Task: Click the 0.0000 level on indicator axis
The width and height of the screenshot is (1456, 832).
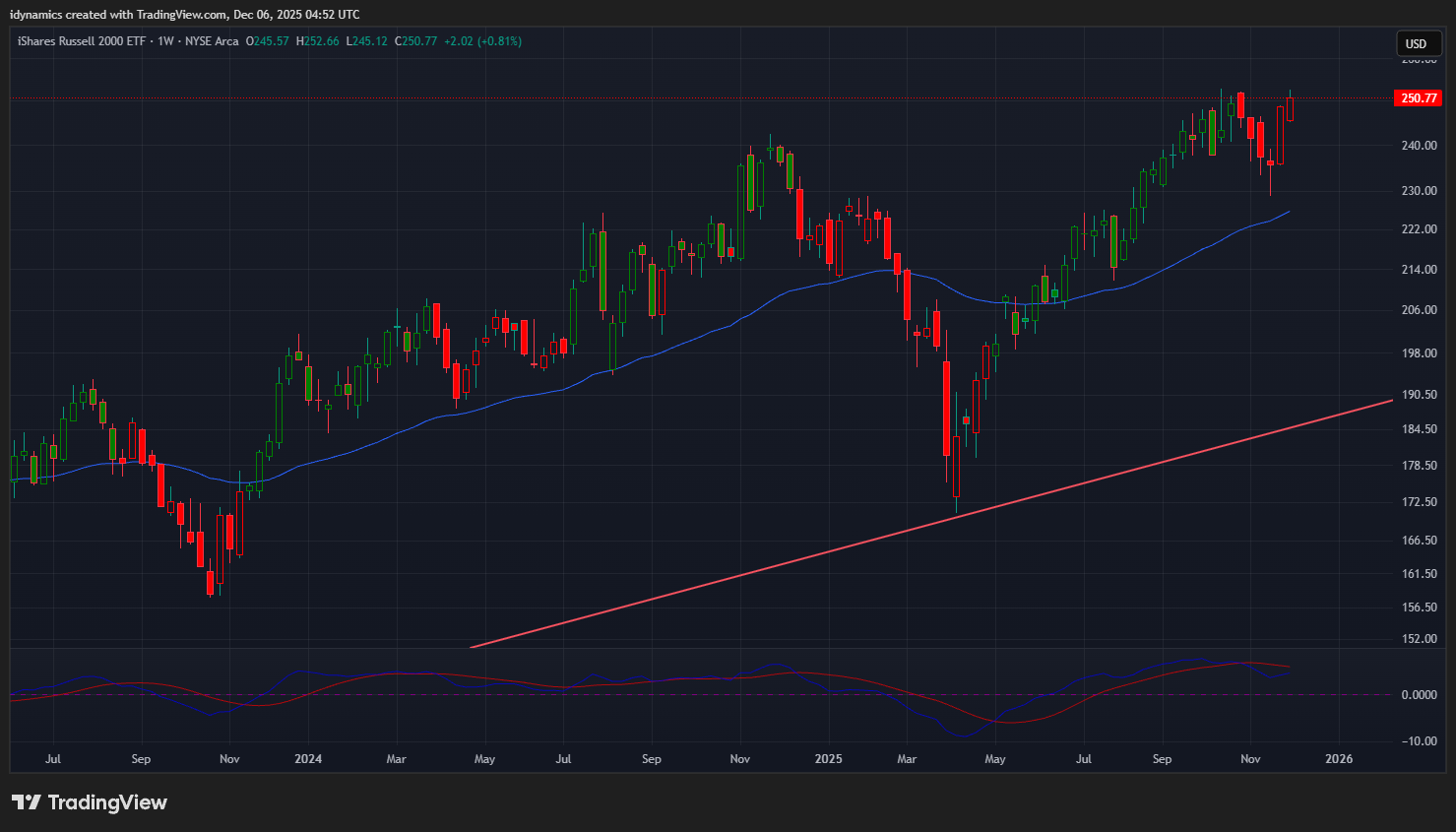Action: coord(1419,695)
